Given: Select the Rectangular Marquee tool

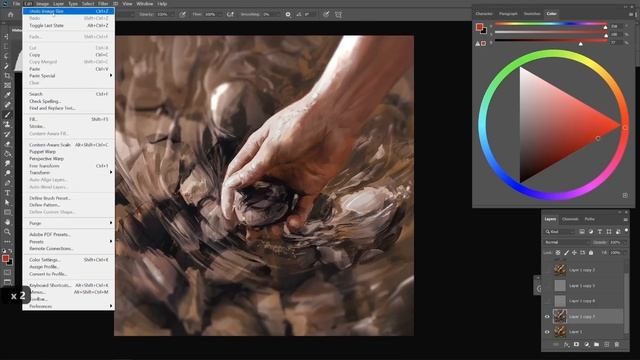Looking at the screenshot, I should point(7,46).
